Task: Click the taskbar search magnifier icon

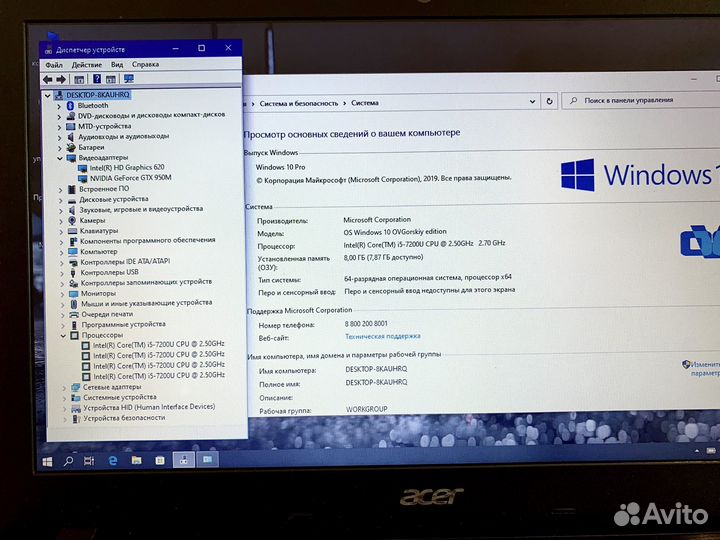Action: [68, 461]
